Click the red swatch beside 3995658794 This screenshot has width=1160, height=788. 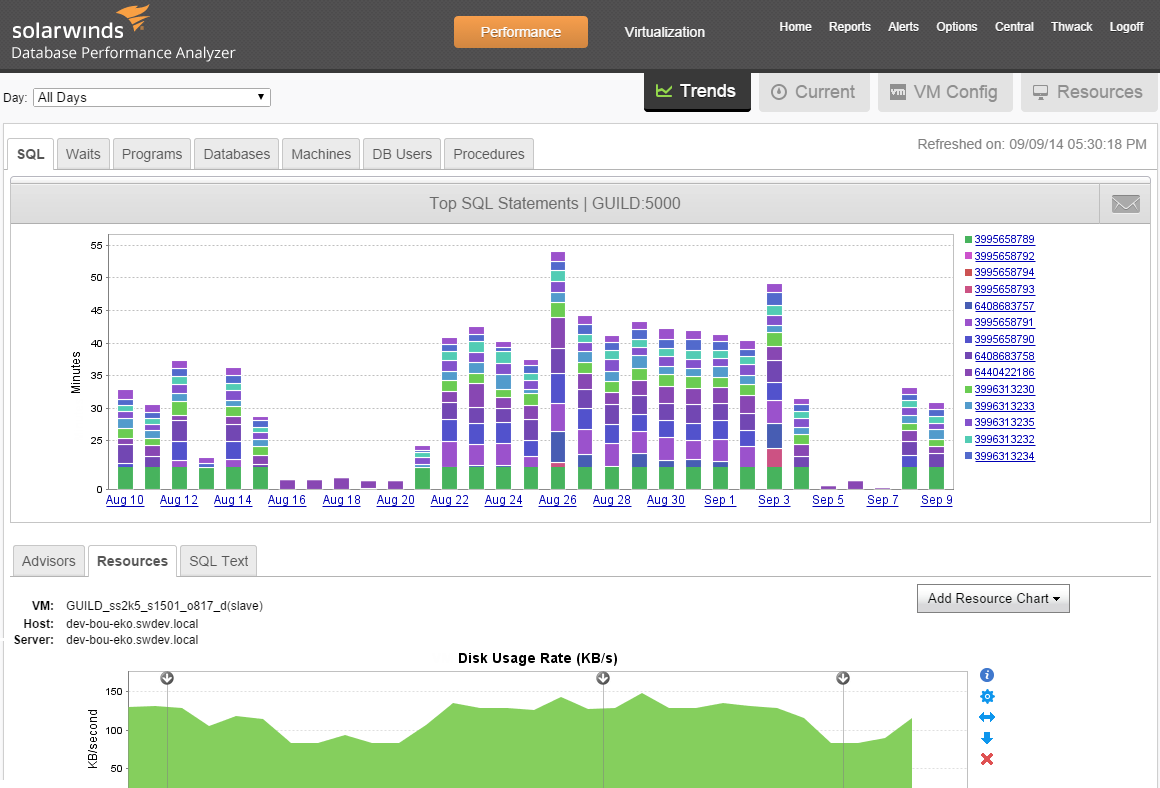tap(968, 273)
